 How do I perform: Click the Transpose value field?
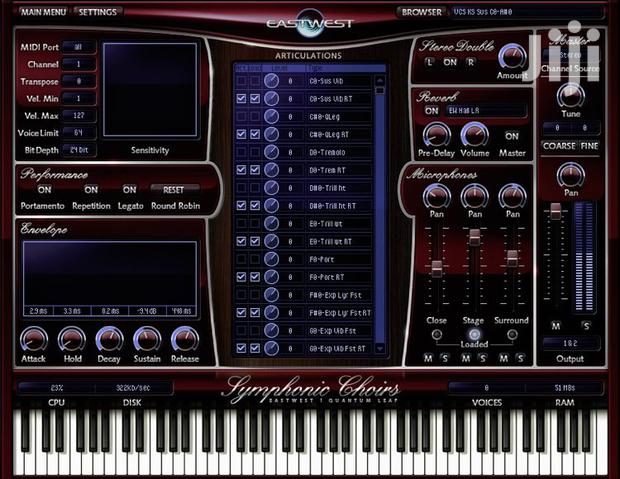(x=78, y=81)
